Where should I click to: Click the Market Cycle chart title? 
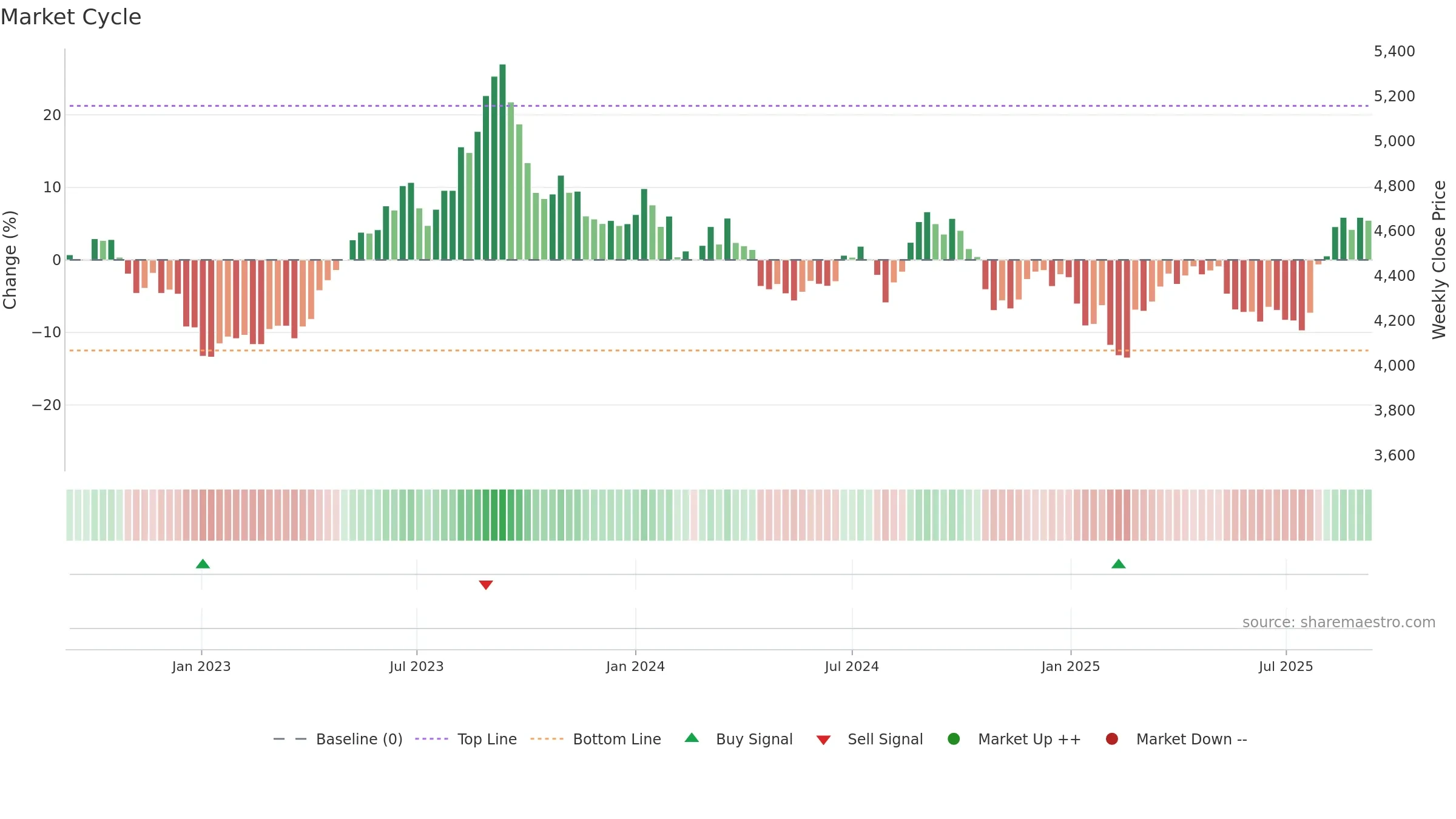point(71,17)
